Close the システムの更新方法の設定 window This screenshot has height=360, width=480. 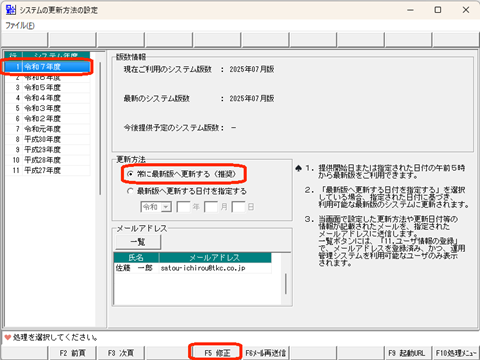466,10
